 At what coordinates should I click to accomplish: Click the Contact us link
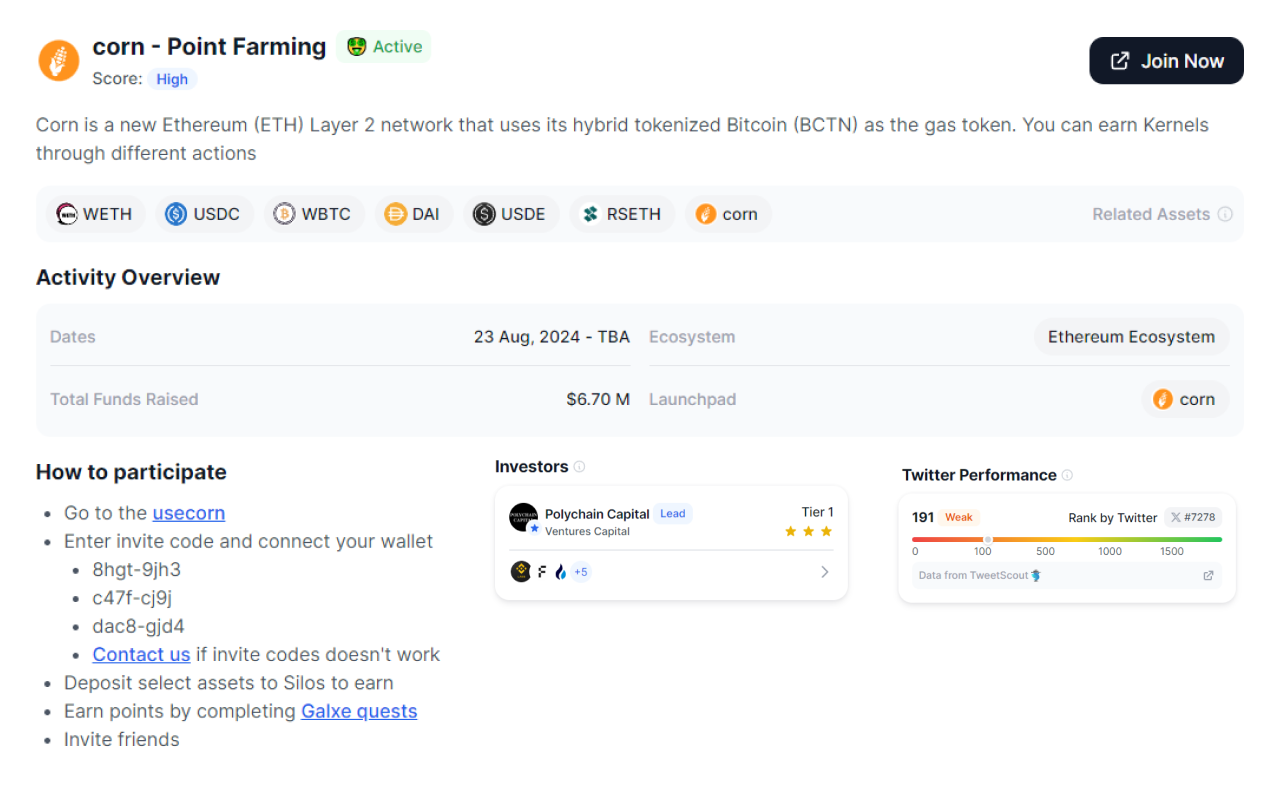click(141, 655)
